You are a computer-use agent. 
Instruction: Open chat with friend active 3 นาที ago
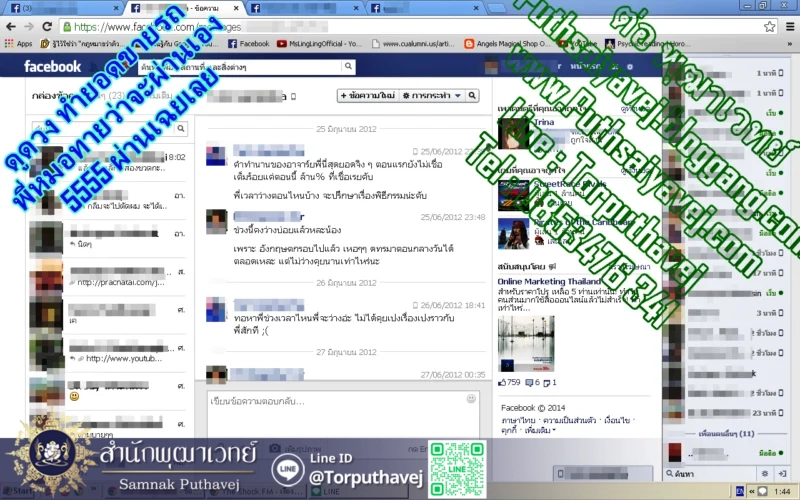(726, 313)
